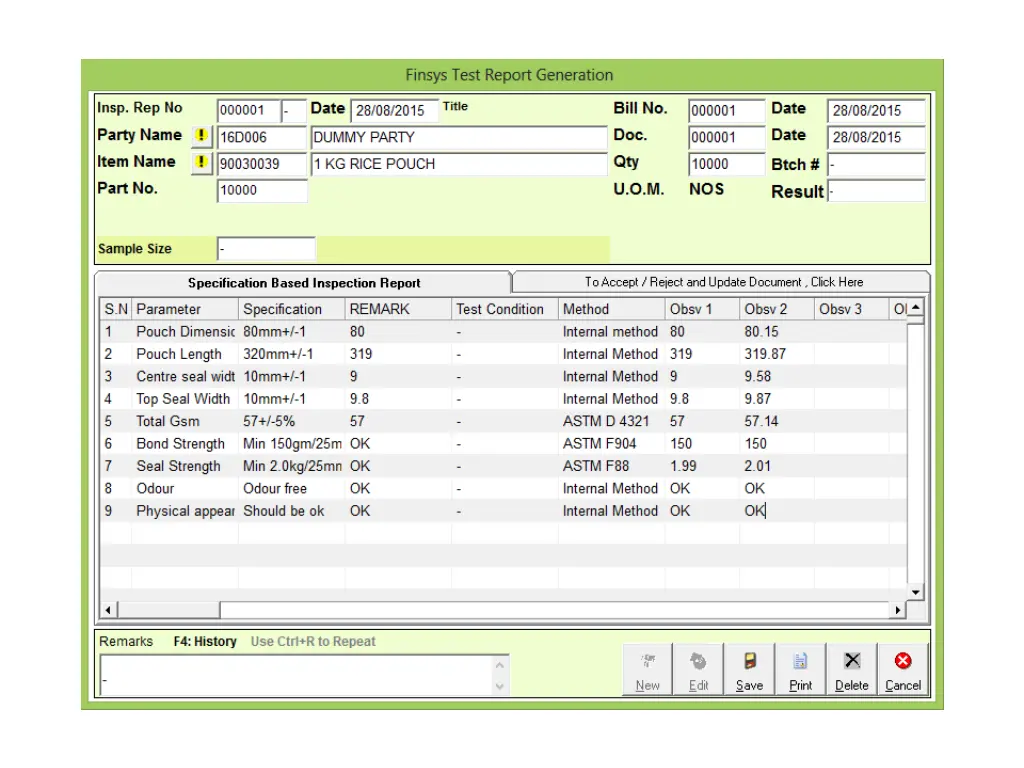The width and height of the screenshot is (1024, 768).
Task: Click the Bill No. field
Action: (x=726, y=110)
